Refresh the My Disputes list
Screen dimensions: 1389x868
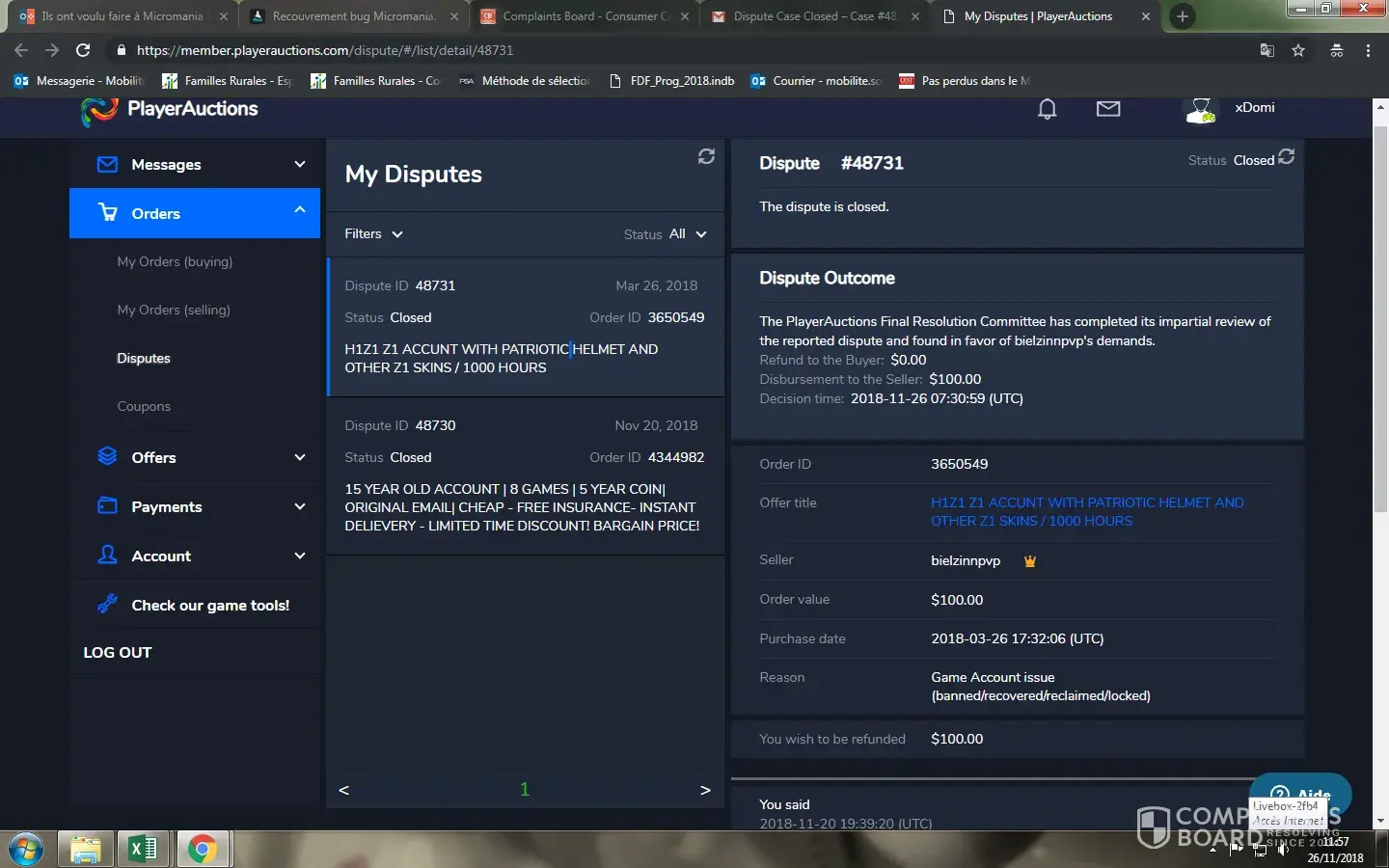pyautogui.click(x=706, y=156)
